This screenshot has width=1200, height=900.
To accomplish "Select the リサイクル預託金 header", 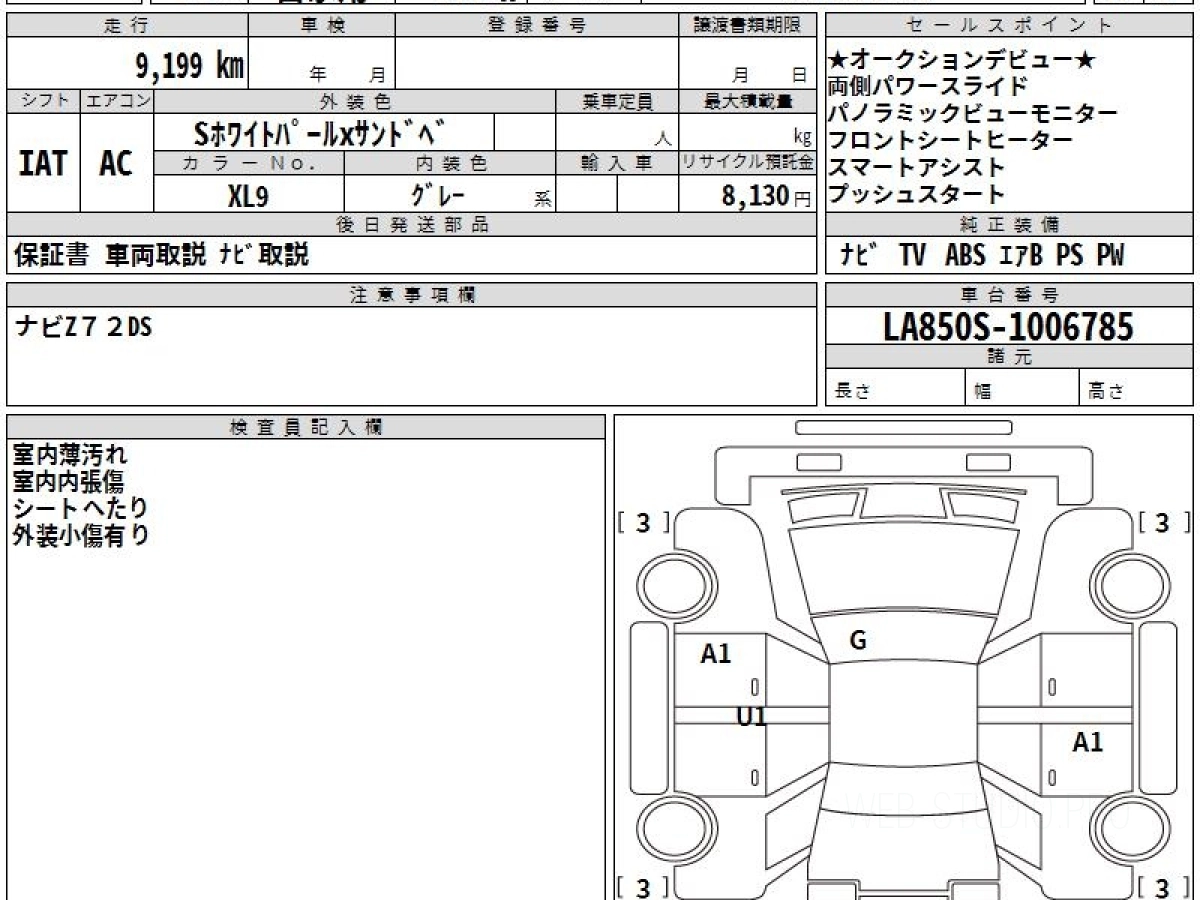I will click(x=748, y=163).
